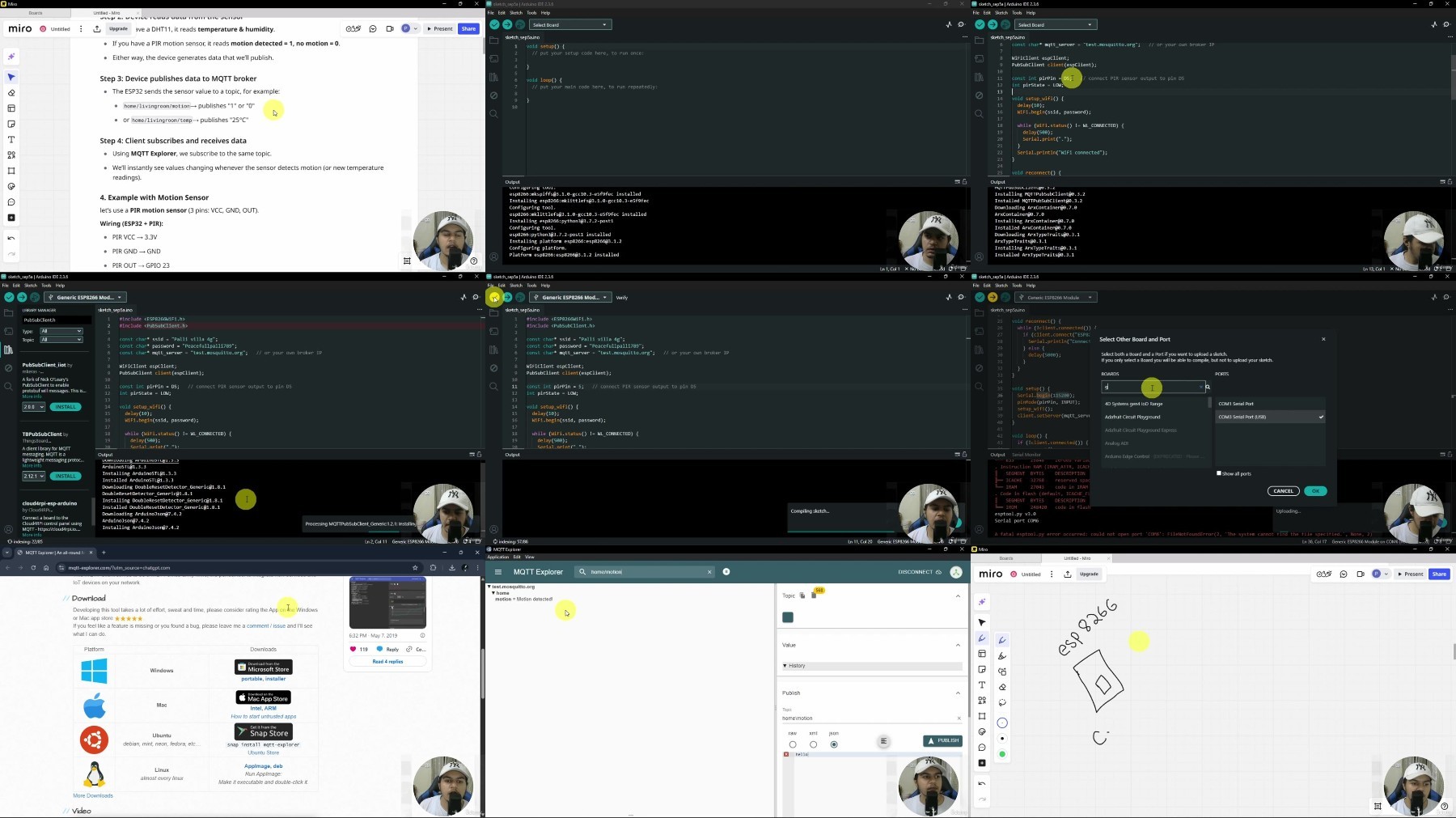Select the xml payload format radio button
This screenshot has height=818, width=1456.
(x=813, y=744)
